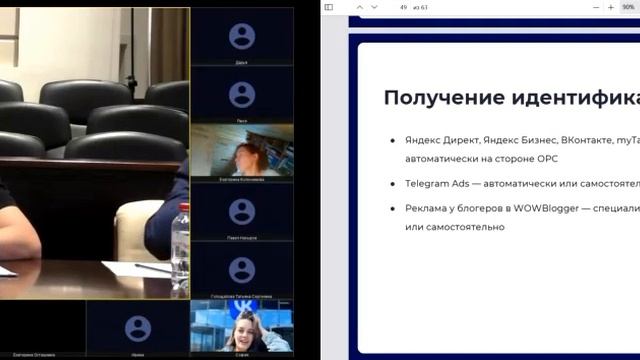Click the 'или самостоятельно' text line
Image resolution: width=640 pixels, height=360 pixels.
[x=455, y=227]
